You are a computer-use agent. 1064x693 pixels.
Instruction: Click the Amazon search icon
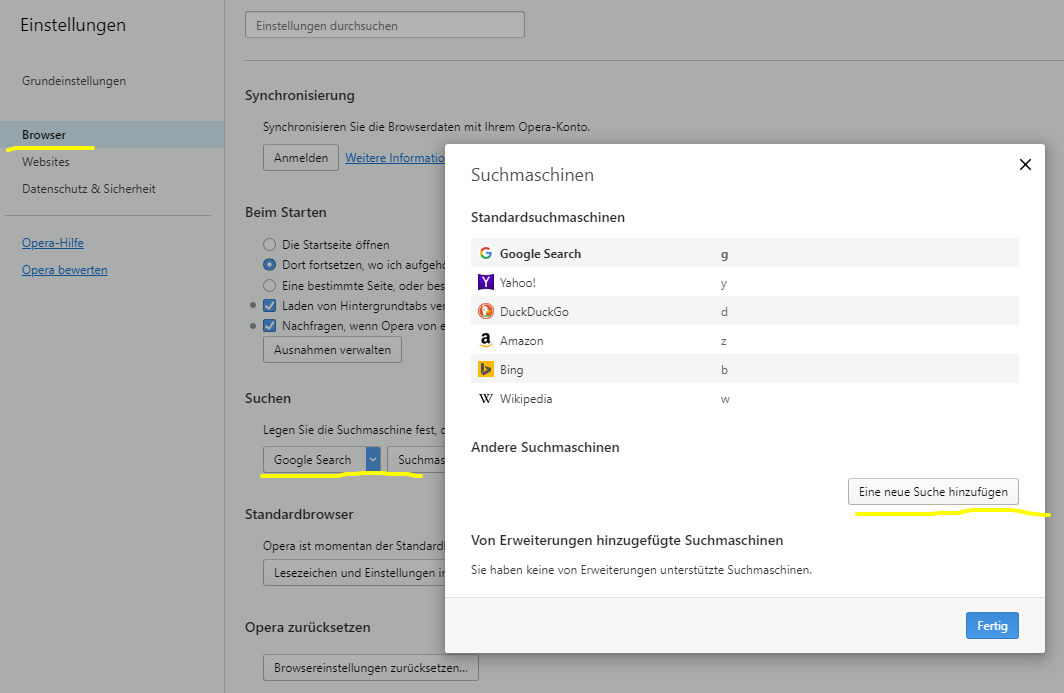[485, 340]
